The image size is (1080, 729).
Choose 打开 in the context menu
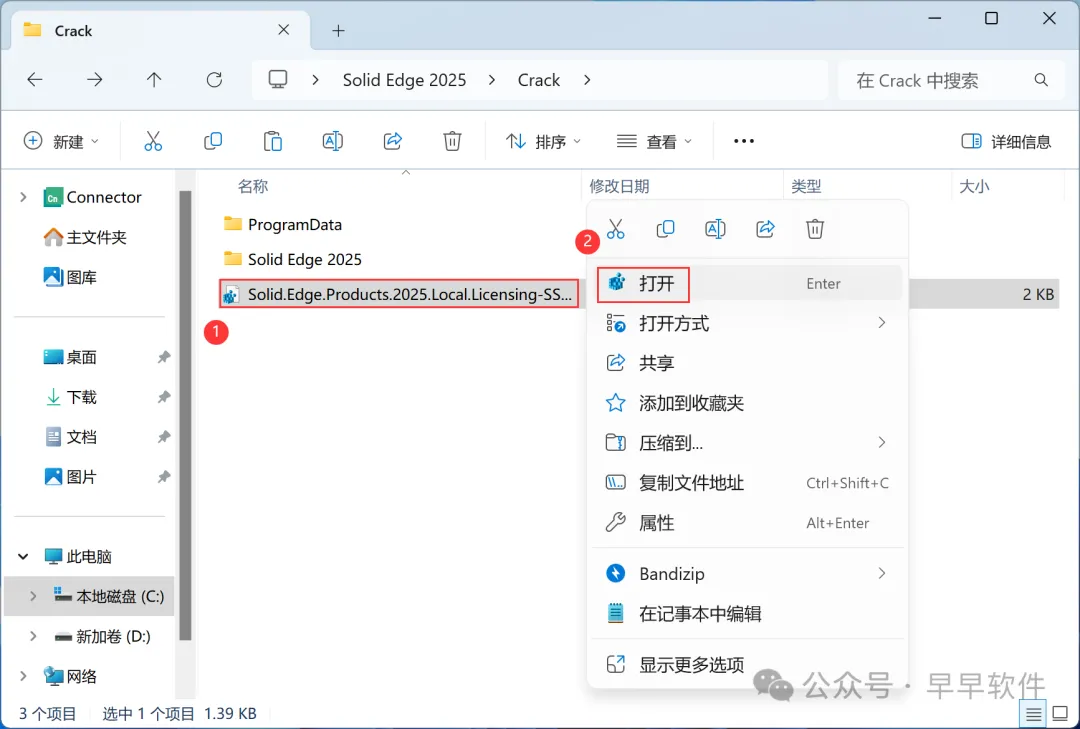coord(748,283)
